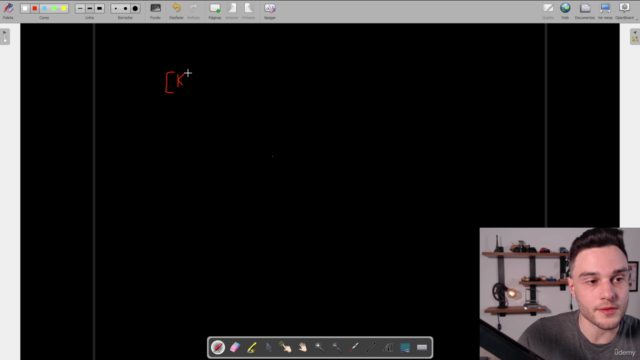
Task: Expand the left page thumbnails panel
Action: click(5, 36)
